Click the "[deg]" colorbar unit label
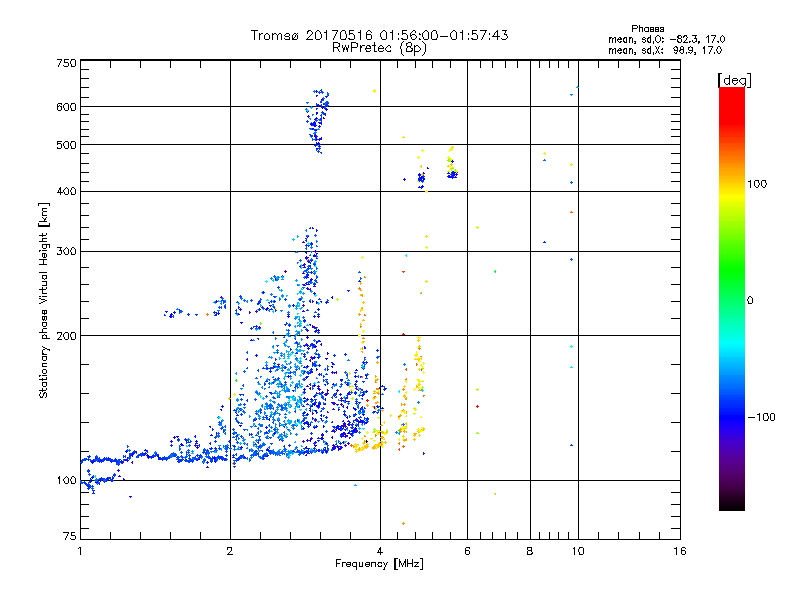The width and height of the screenshot is (800, 600). tap(734, 80)
